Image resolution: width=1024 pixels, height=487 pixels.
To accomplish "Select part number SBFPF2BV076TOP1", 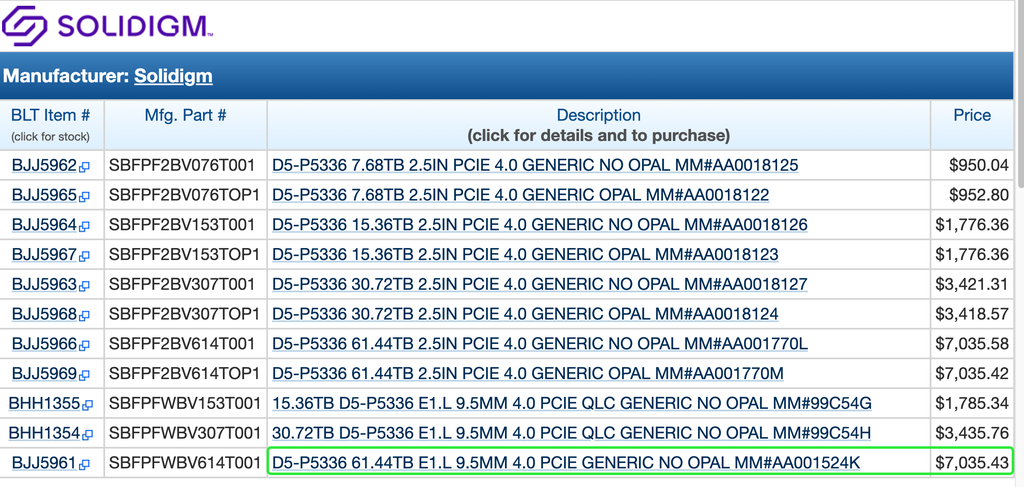I will pos(184,195).
